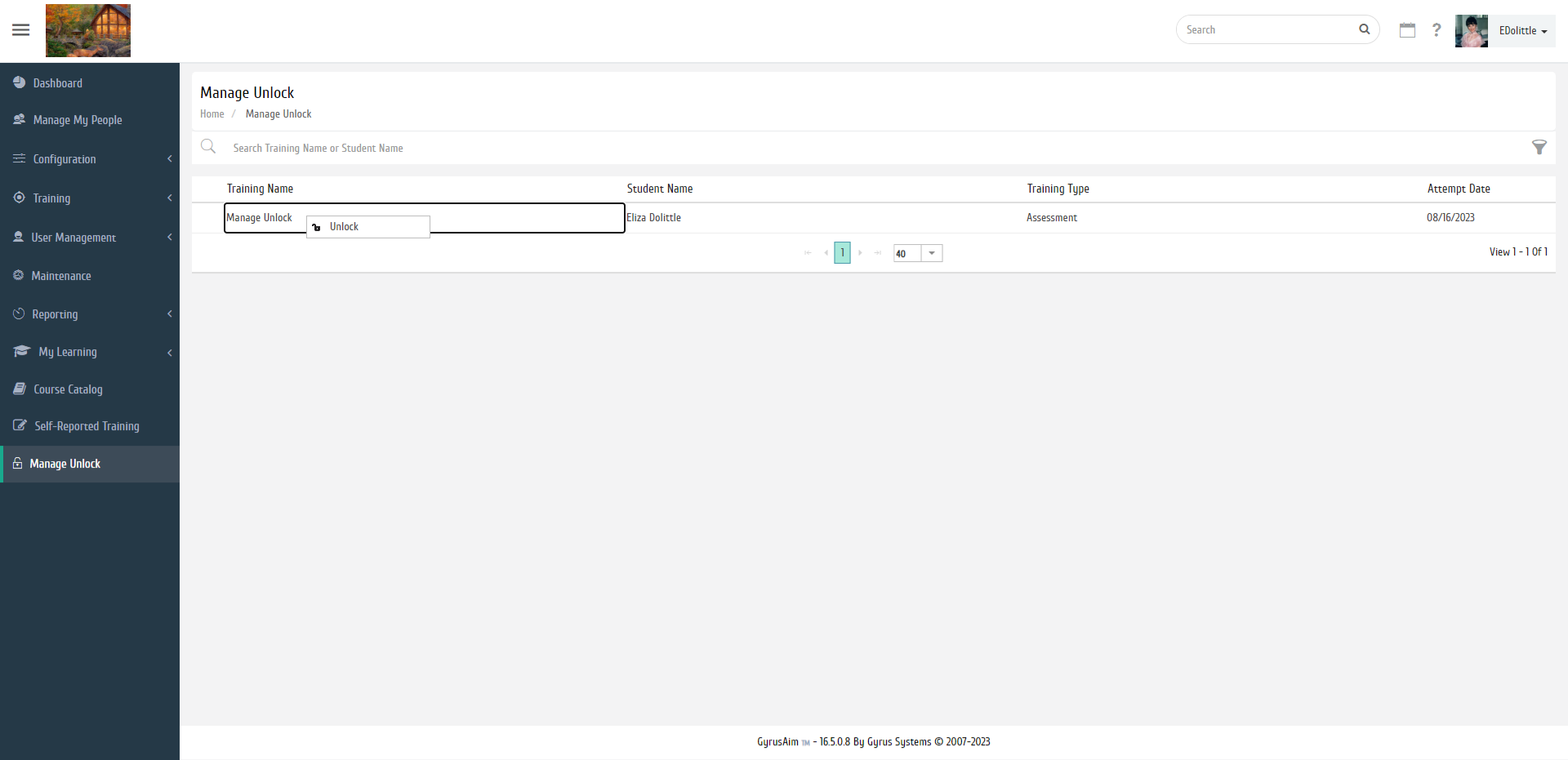
Task: Sort by Attempt Date column header
Action: [x=1458, y=189]
